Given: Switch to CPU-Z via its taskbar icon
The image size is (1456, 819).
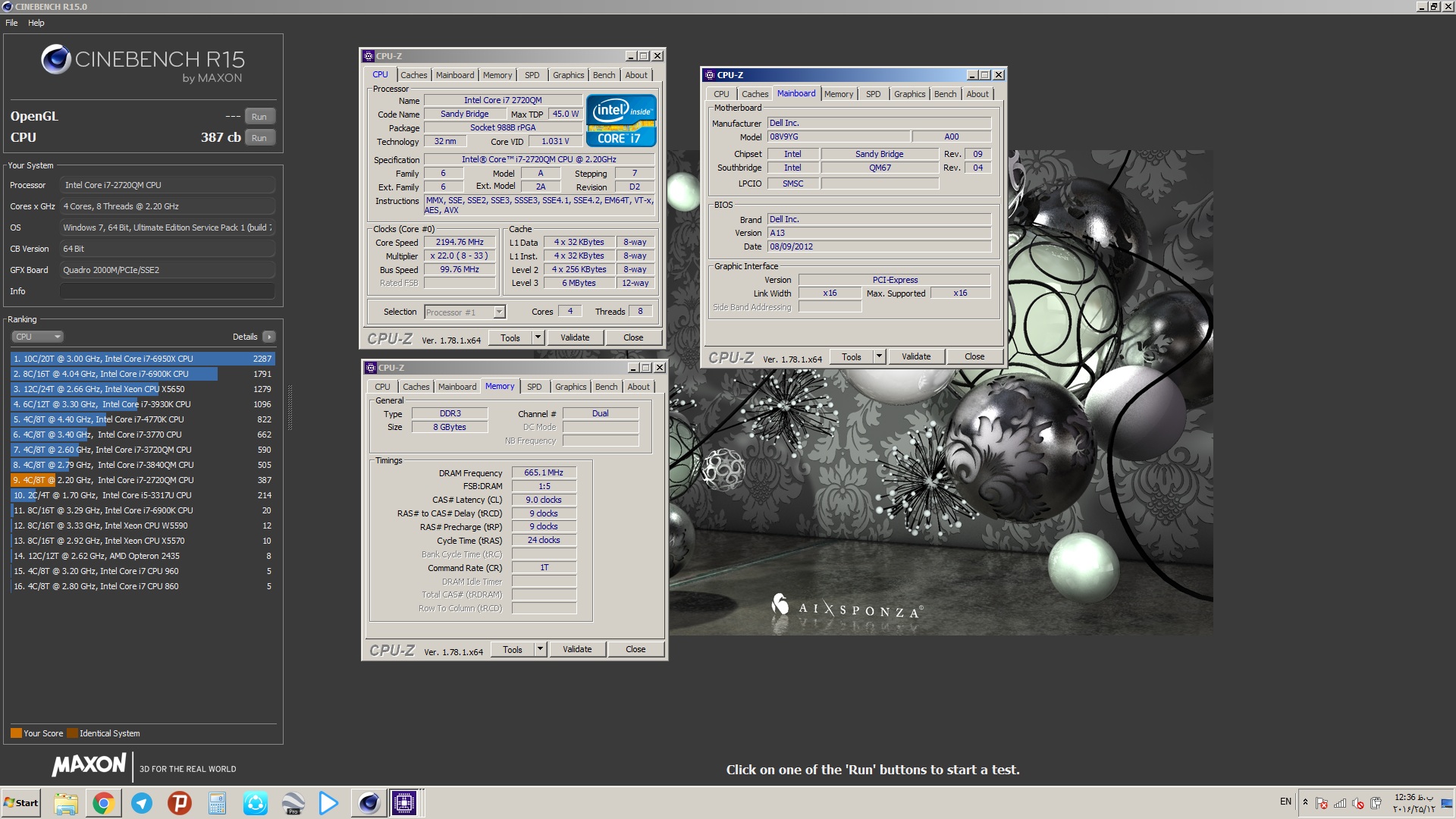Looking at the screenshot, I should (x=404, y=803).
